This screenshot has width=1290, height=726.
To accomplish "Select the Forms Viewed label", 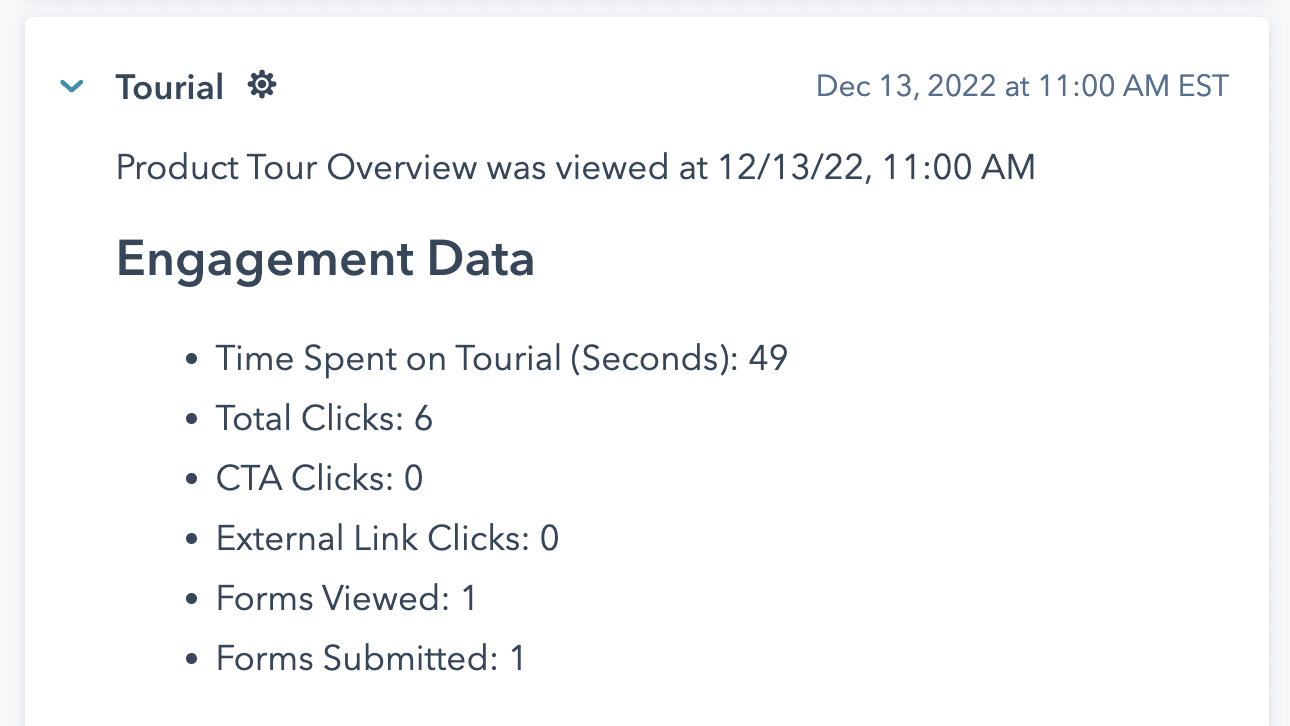I will [x=332, y=598].
